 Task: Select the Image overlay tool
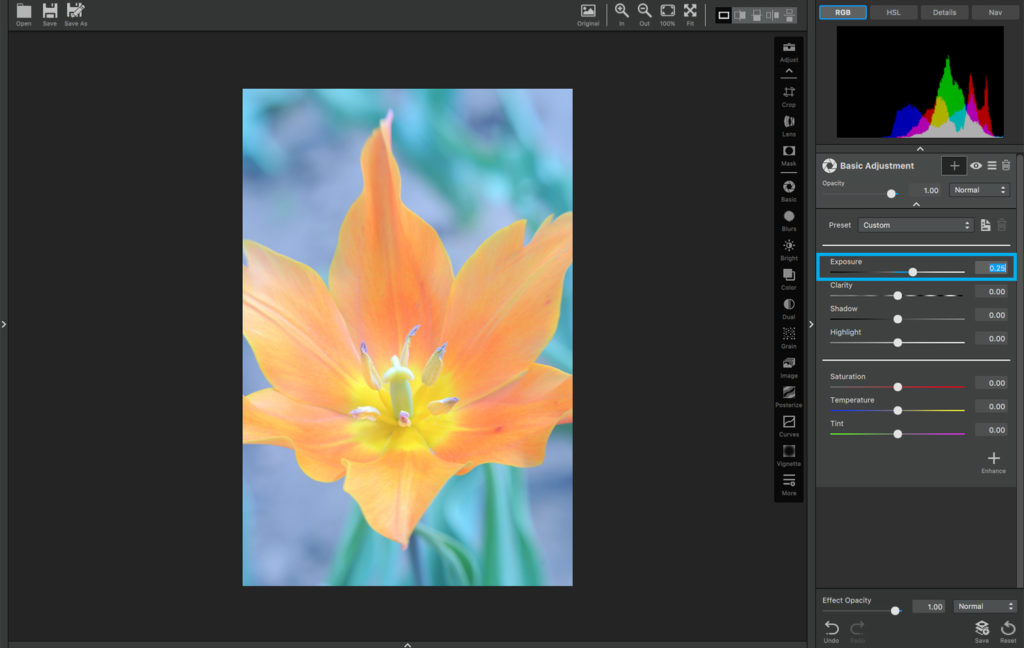[x=789, y=367]
